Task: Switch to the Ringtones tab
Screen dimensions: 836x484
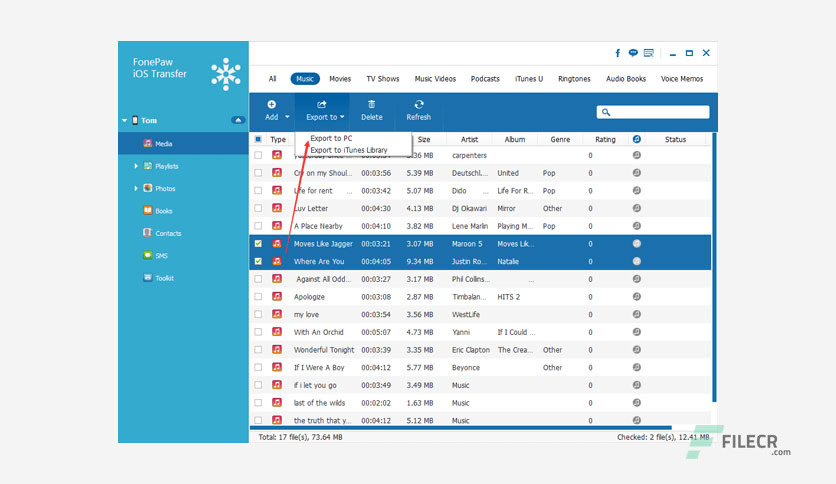Action: [x=574, y=78]
